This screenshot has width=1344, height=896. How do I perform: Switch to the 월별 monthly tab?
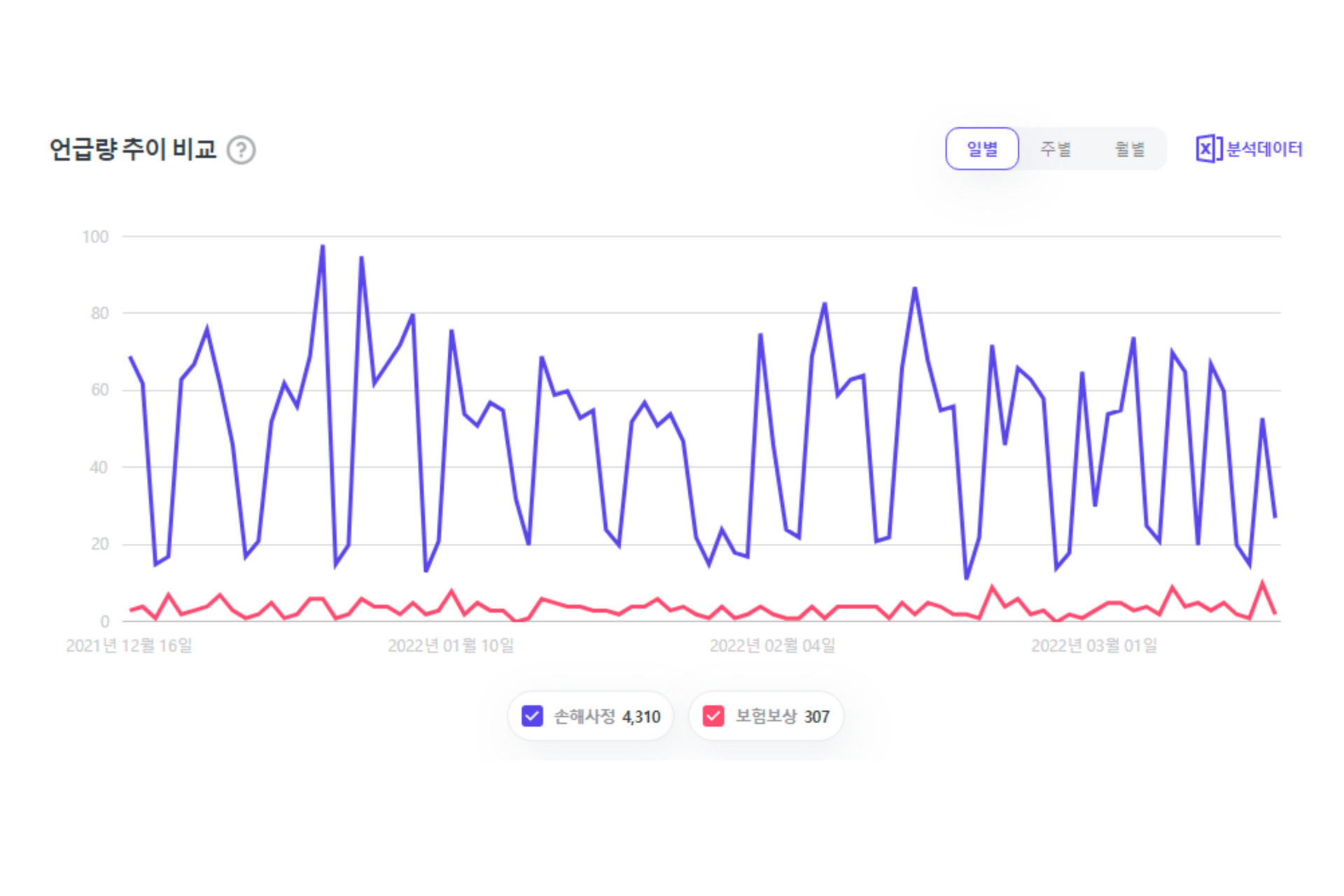(x=1128, y=148)
